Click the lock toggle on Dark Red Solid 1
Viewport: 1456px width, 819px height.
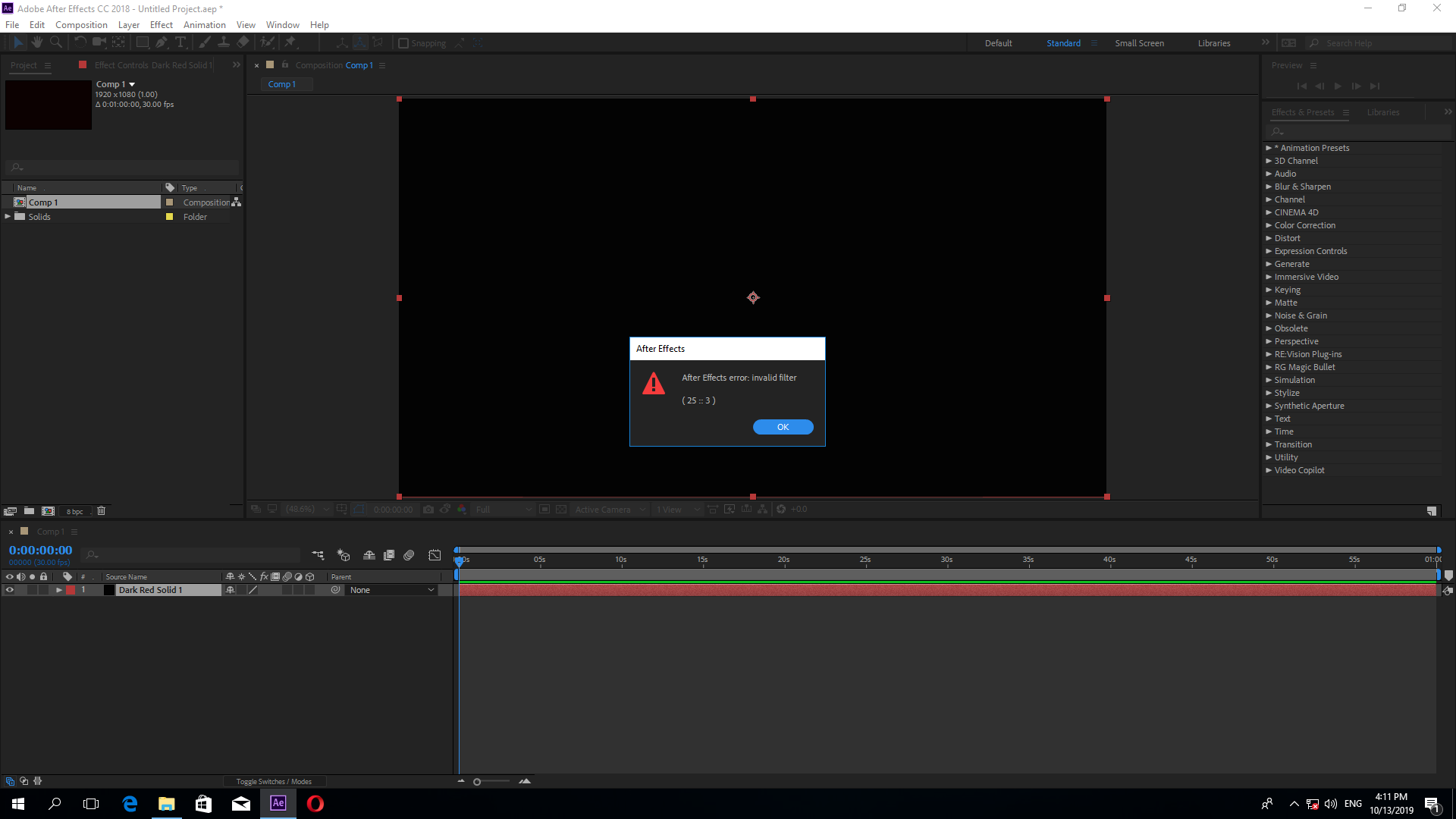tap(42, 589)
